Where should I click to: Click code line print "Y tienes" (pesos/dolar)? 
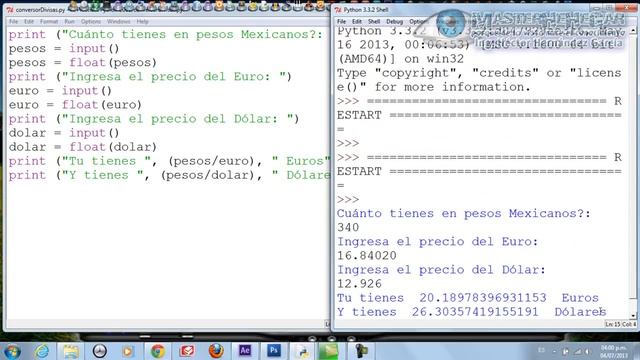pos(169,175)
